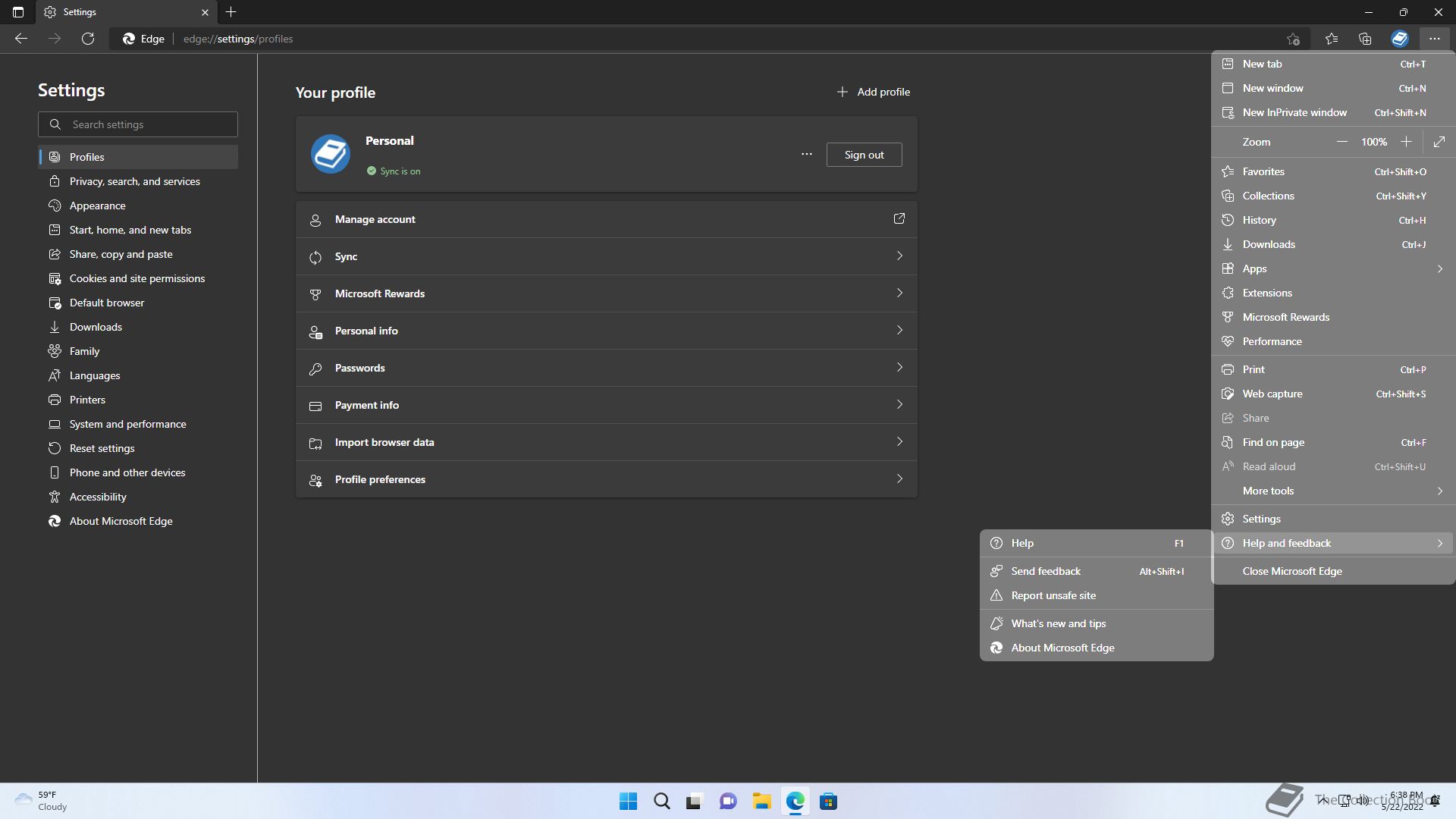The image size is (1456, 819).
Task: Open the weather widget on taskbar
Action: pyautogui.click(x=42, y=801)
